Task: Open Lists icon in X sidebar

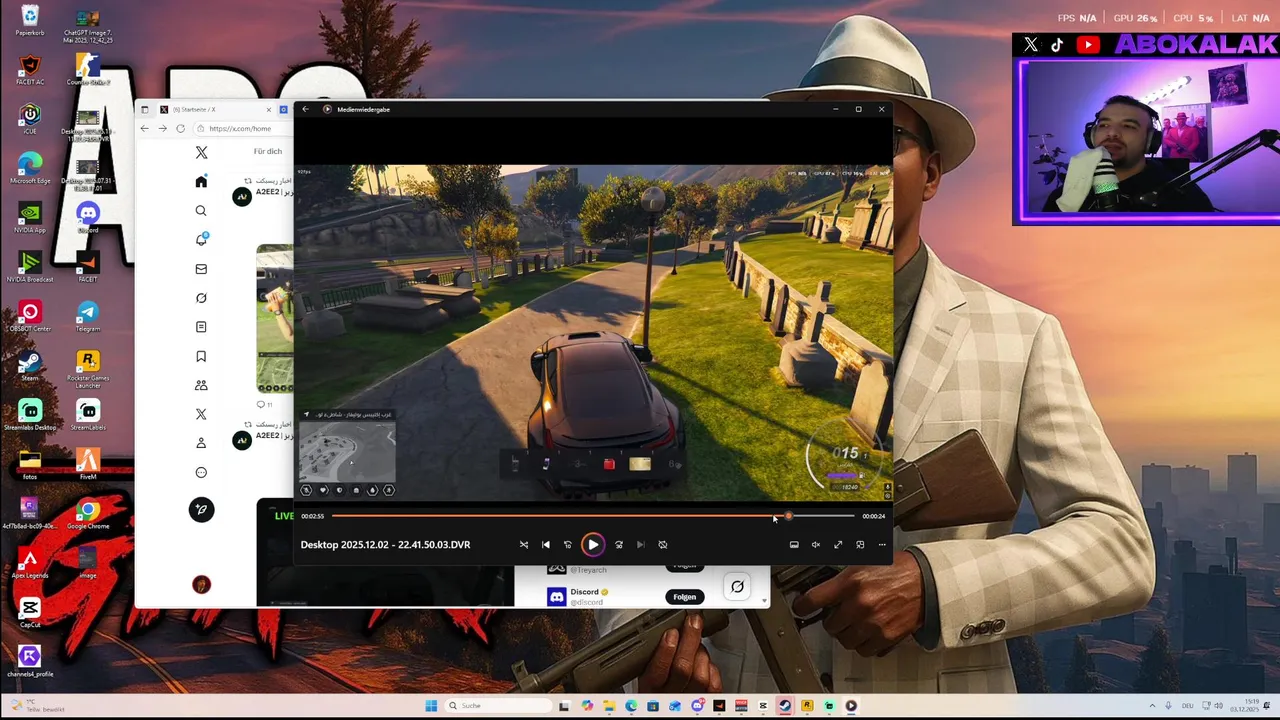Action: [201, 327]
